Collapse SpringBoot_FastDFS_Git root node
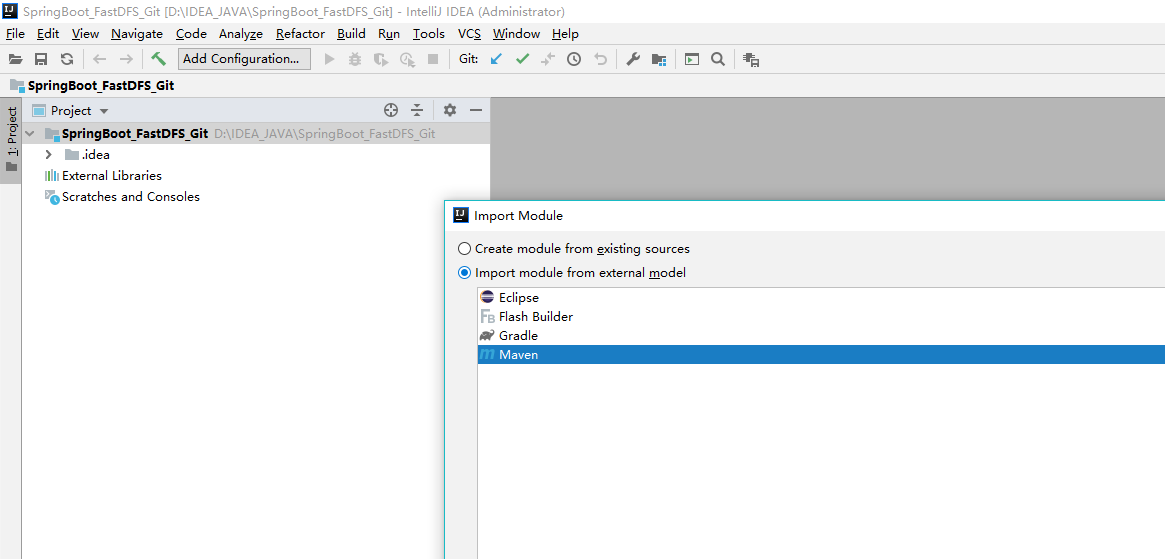Viewport: 1165px width, 559px height. 30,134
